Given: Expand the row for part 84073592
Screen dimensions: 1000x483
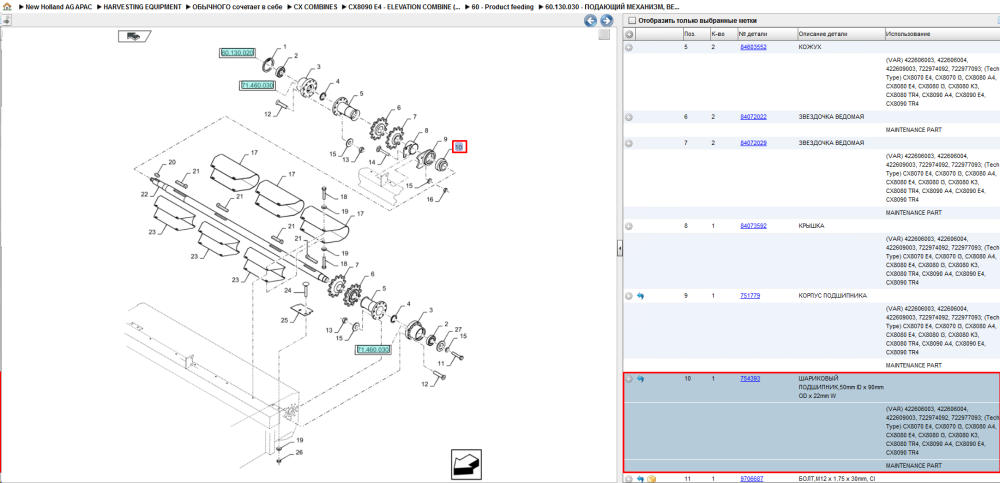Looking at the screenshot, I should pyautogui.click(x=629, y=226).
